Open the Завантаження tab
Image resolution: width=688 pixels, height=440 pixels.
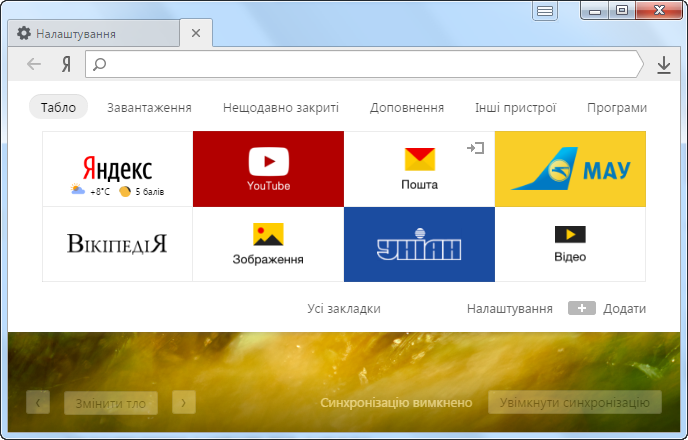click(149, 107)
